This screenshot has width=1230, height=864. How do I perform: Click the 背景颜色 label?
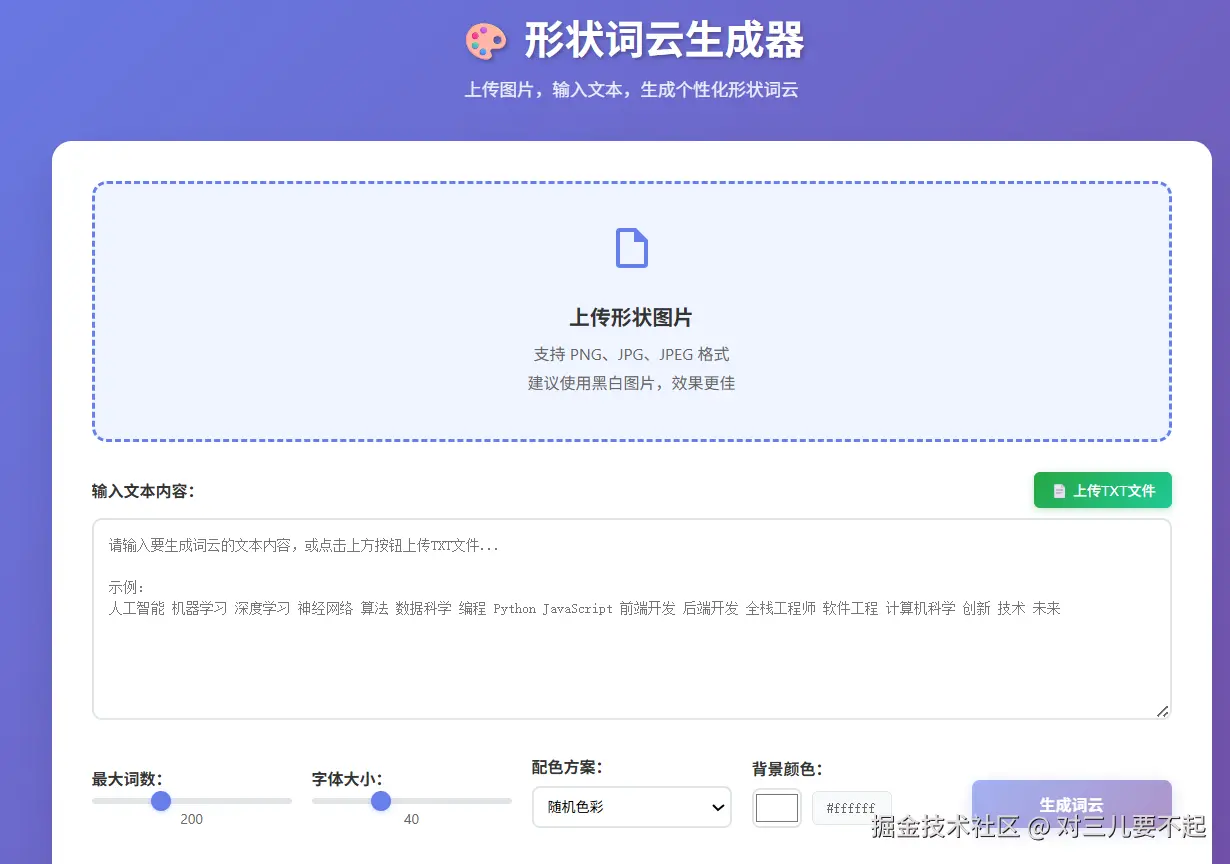[787, 769]
